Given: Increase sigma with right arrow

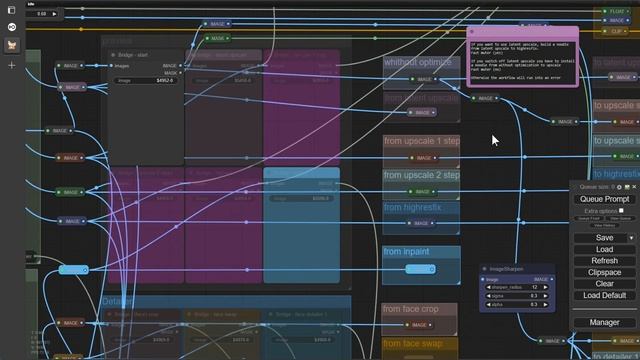Looking at the screenshot, I should [x=545, y=296].
